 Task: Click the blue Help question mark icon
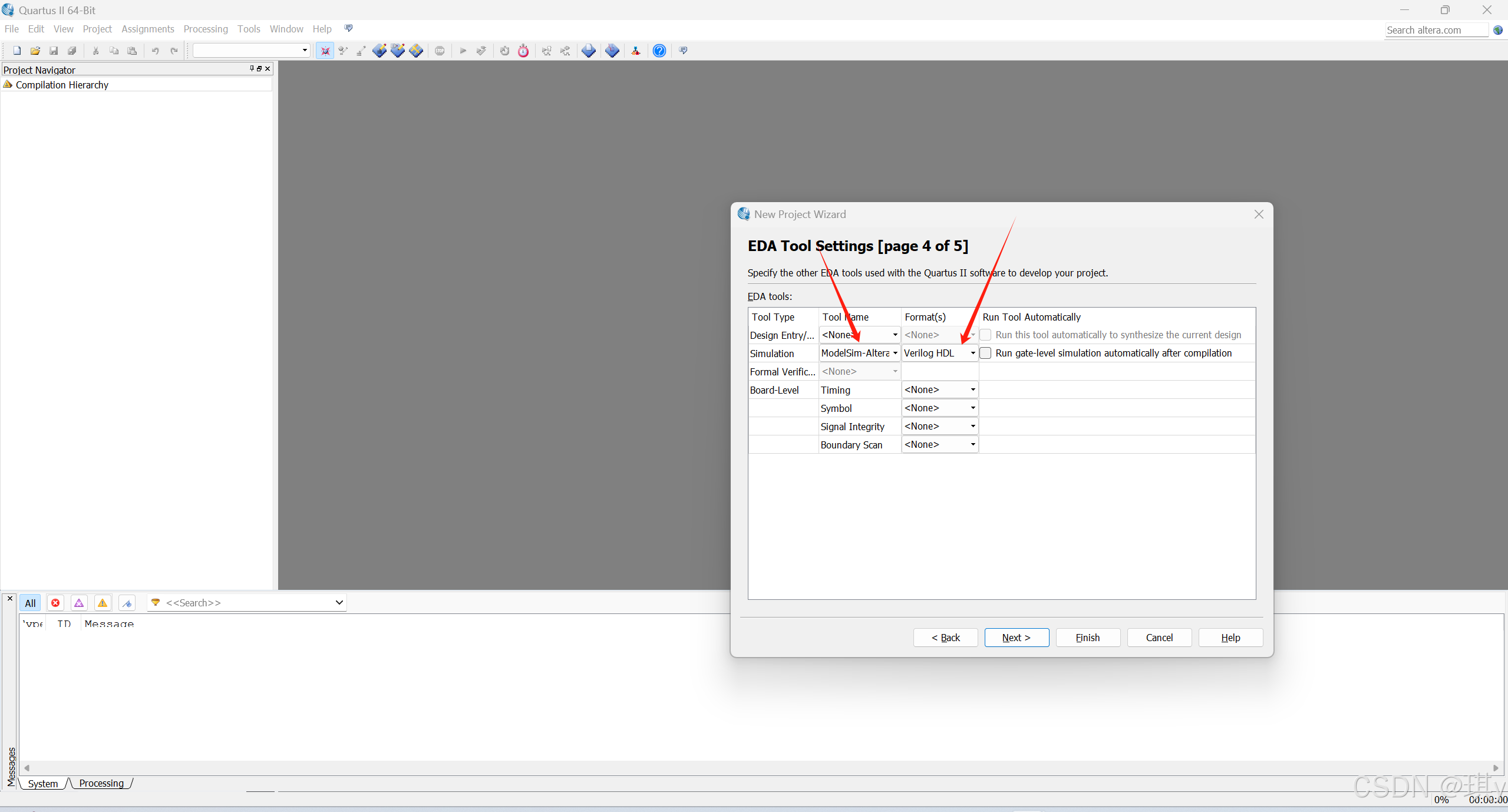[x=659, y=51]
